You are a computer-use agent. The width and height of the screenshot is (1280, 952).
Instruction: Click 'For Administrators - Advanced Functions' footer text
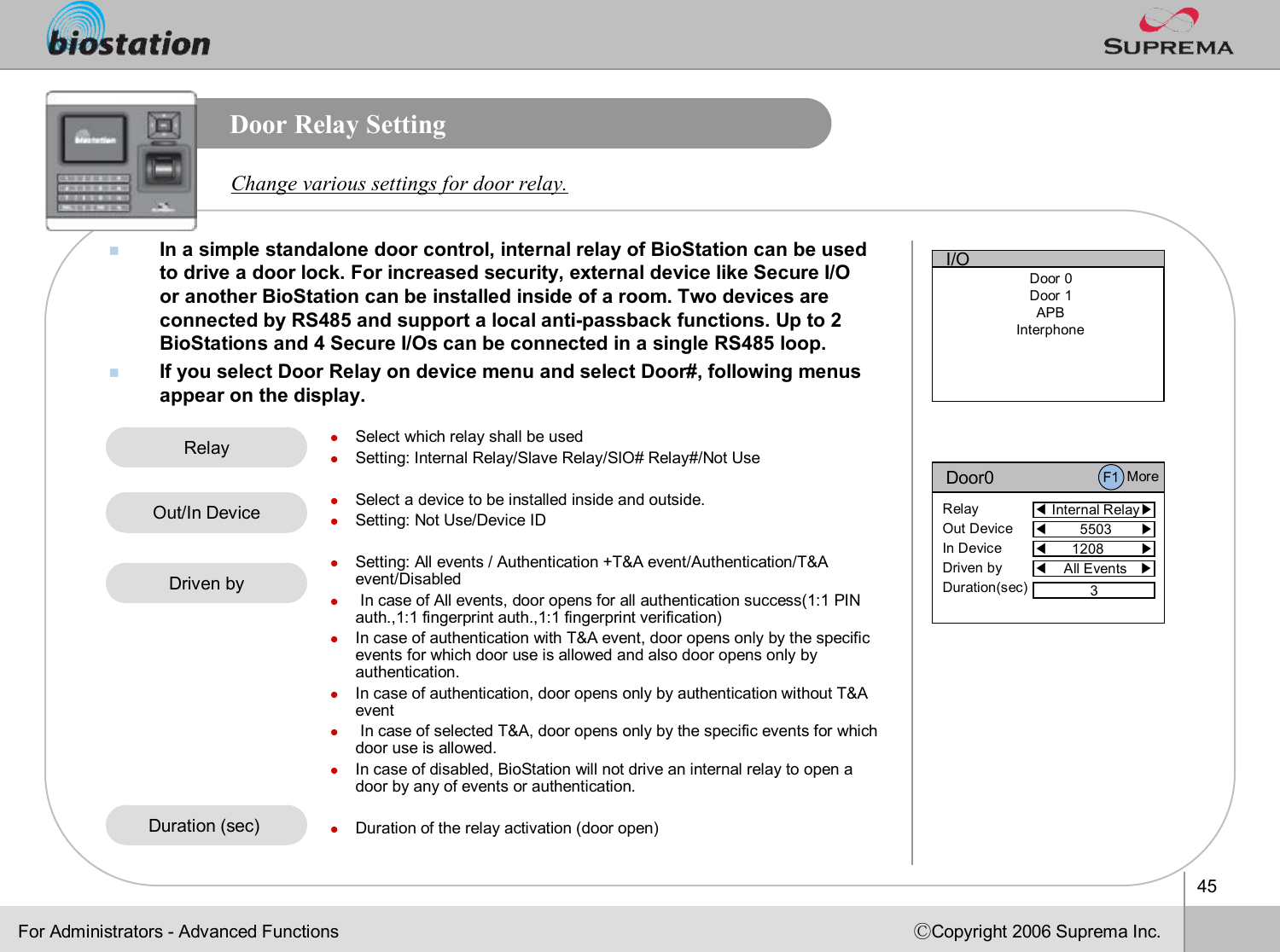point(178,932)
